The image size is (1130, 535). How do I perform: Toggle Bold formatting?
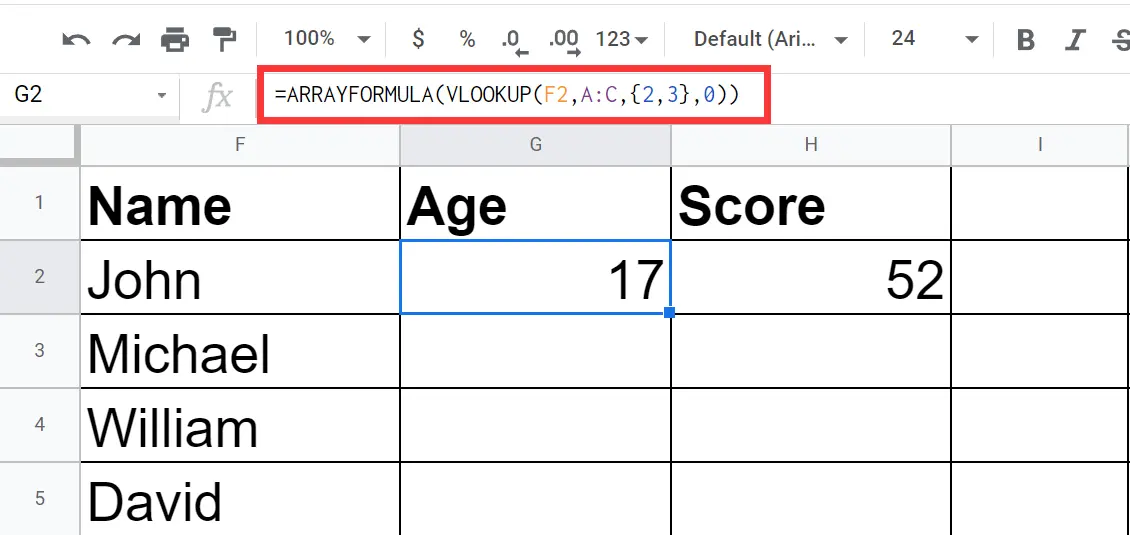point(1025,40)
